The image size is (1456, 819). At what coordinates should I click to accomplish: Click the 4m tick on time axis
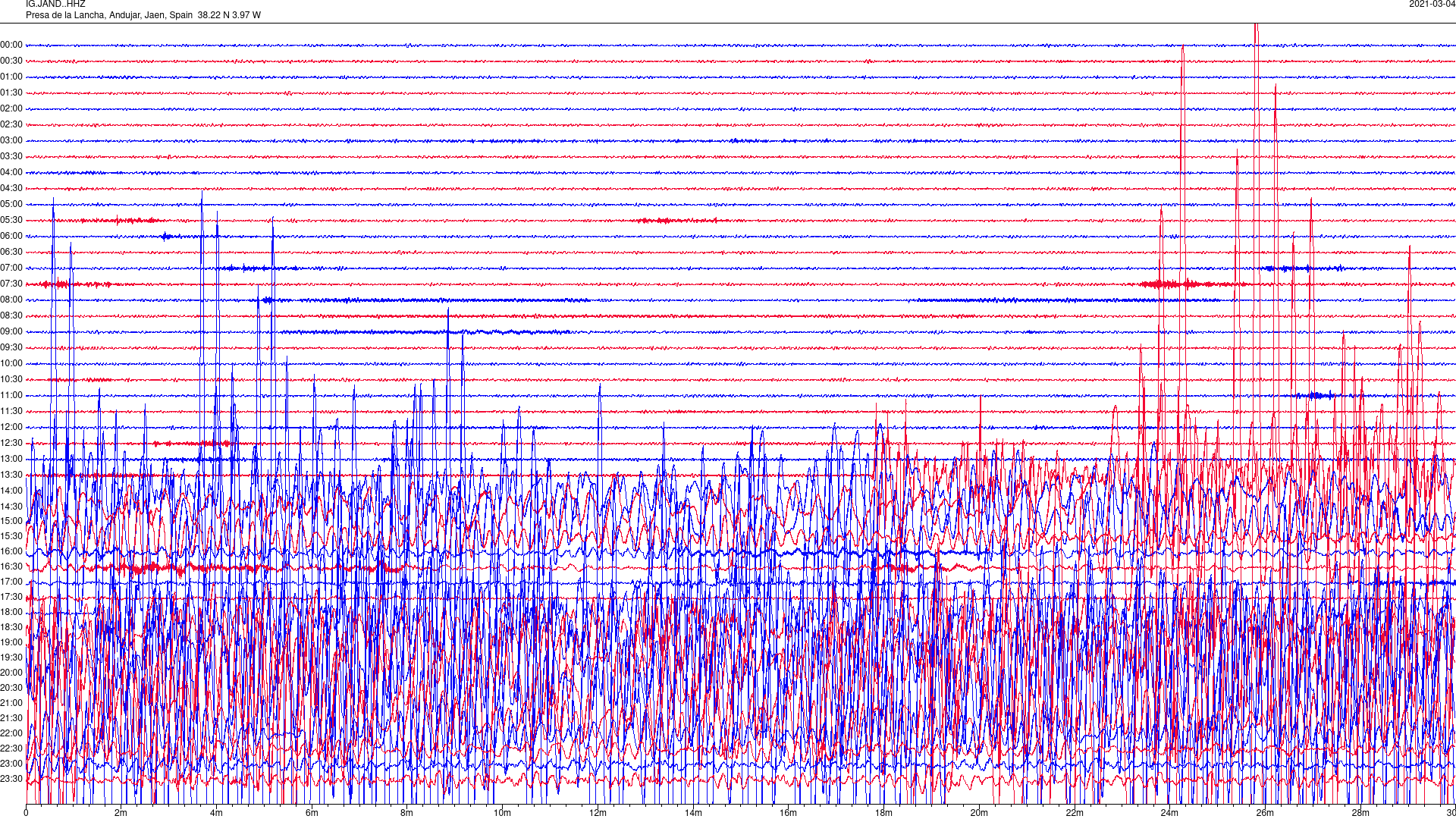pos(216,814)
